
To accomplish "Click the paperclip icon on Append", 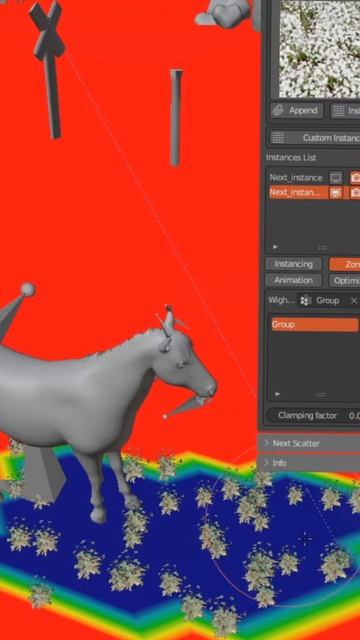I will (278, 111).
